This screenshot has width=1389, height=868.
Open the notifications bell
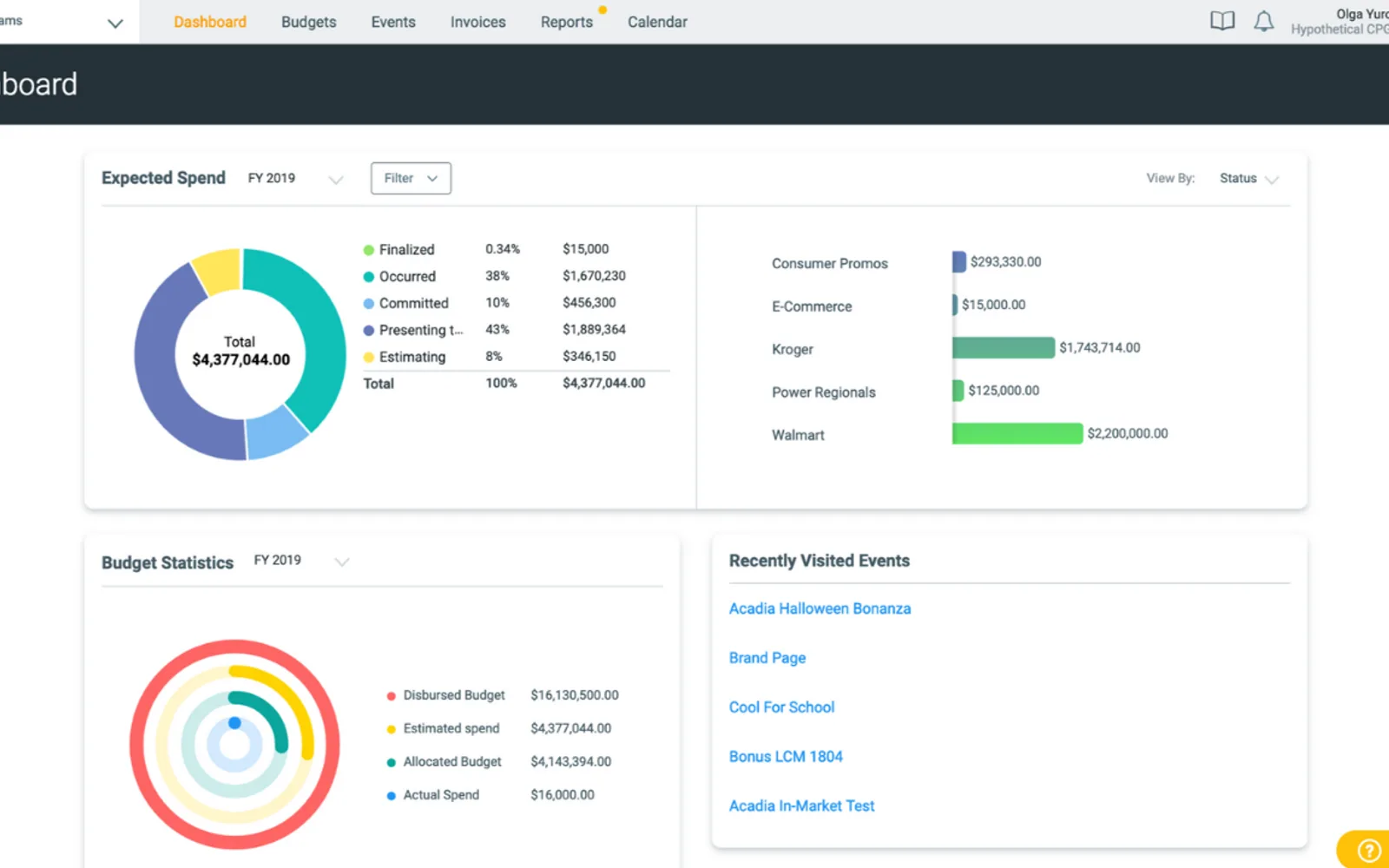click(1264, 22)
